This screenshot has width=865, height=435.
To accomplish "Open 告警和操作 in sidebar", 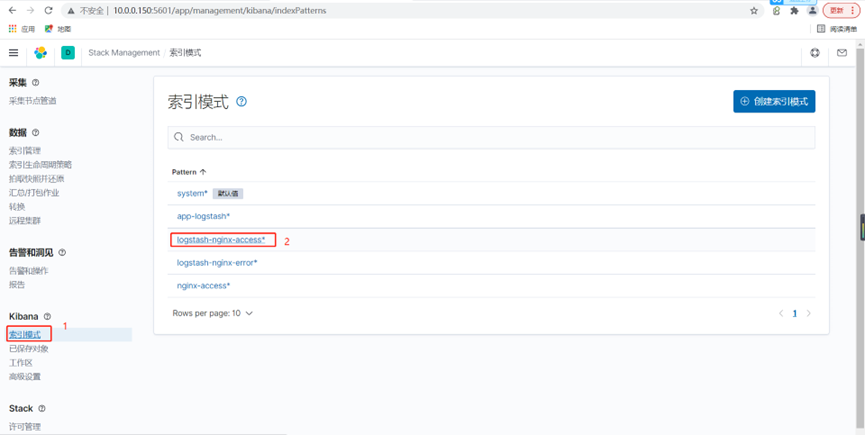I will [29, 271].
